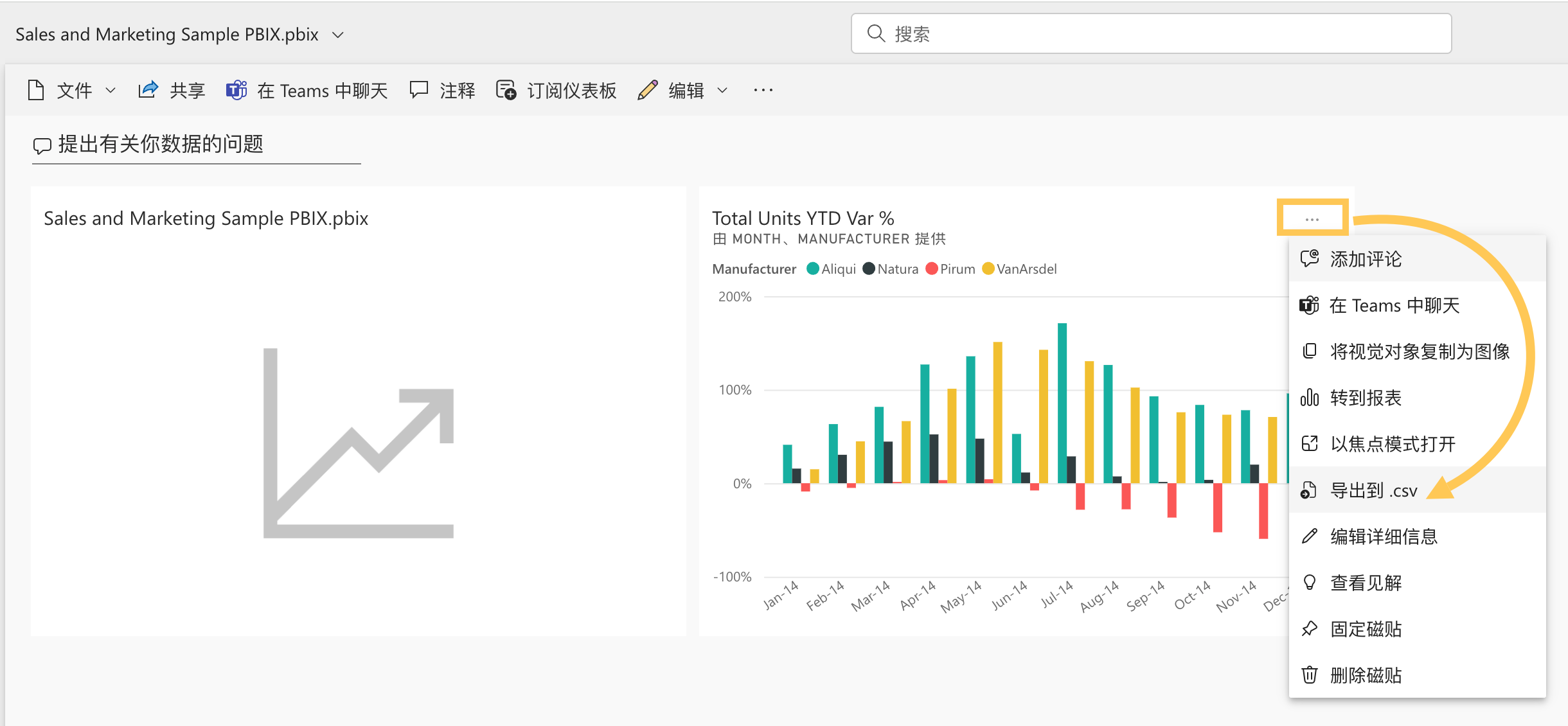1568x726 pixels.
Task: Click the VanArsdel legend text
Action: (1026, 269)
